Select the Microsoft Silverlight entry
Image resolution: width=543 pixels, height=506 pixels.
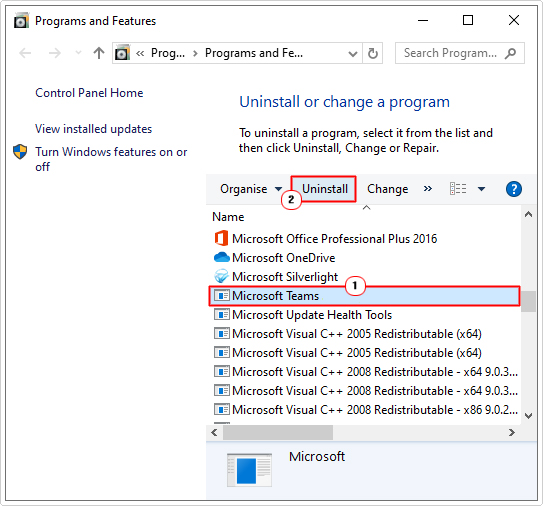(x=285, y=277)
